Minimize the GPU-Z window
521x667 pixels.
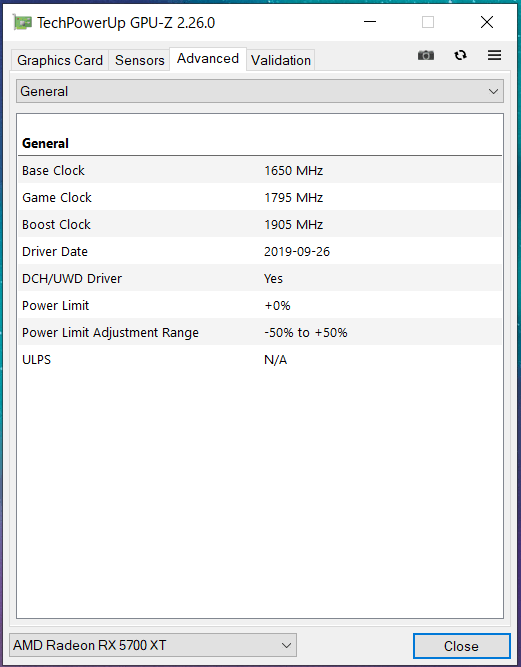(x=370, y=22)
